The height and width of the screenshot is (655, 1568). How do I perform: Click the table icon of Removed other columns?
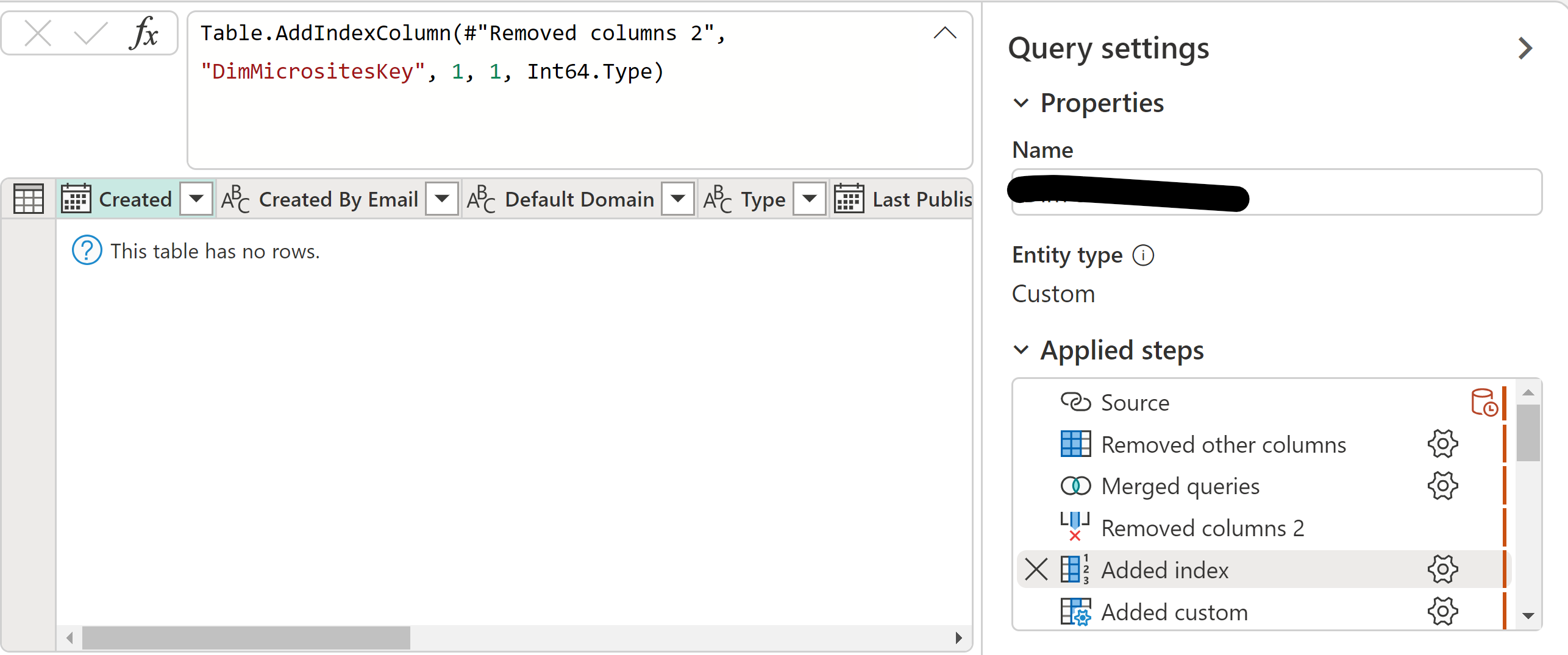1076,444
